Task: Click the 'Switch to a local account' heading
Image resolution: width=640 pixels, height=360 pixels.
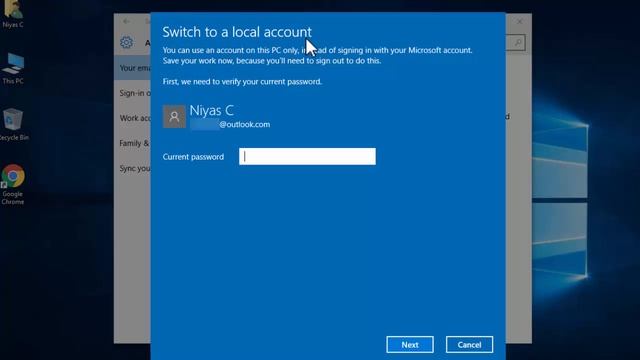Action: (237, 32)
